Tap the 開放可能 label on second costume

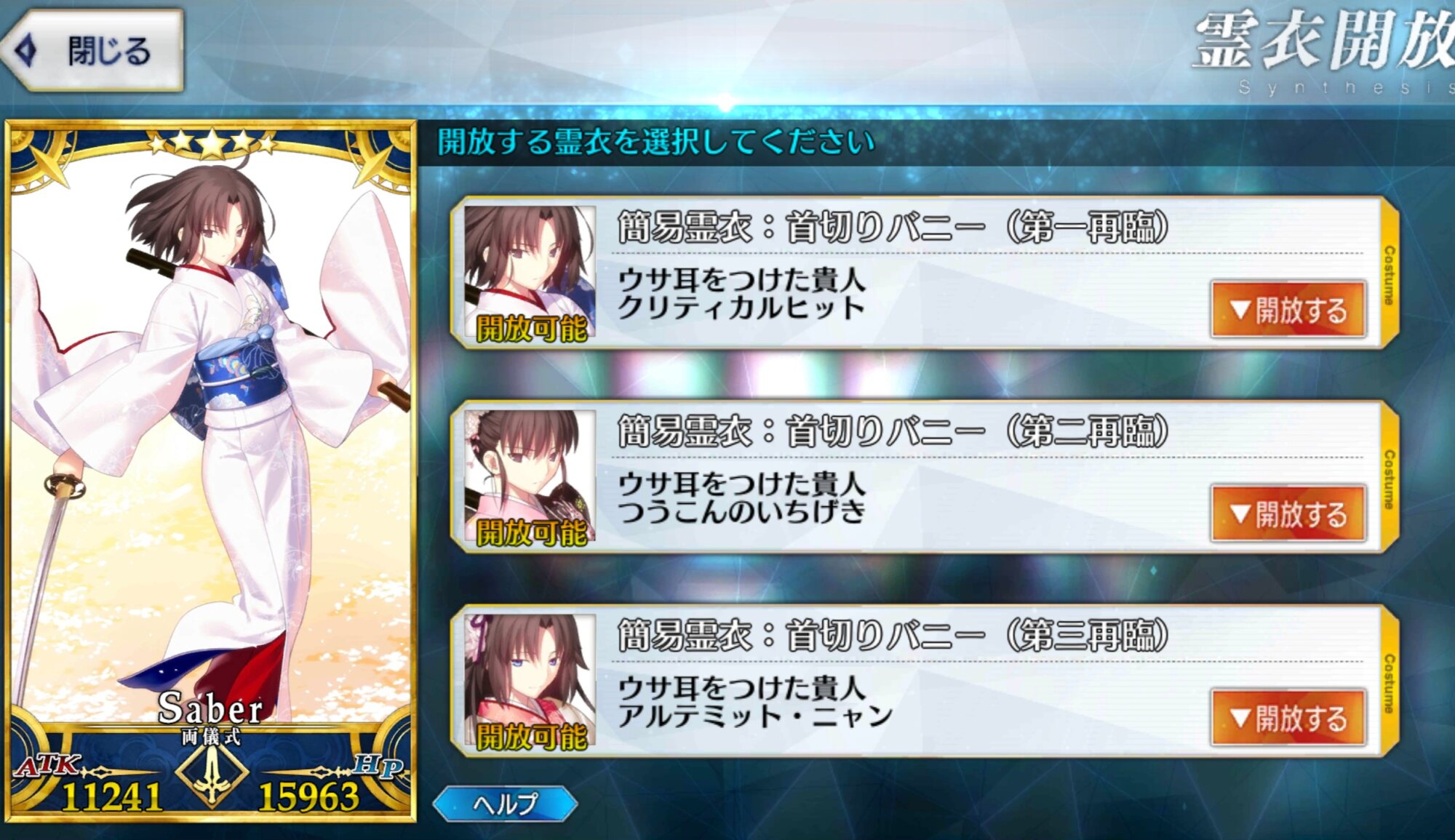click(x=531, y=533)
